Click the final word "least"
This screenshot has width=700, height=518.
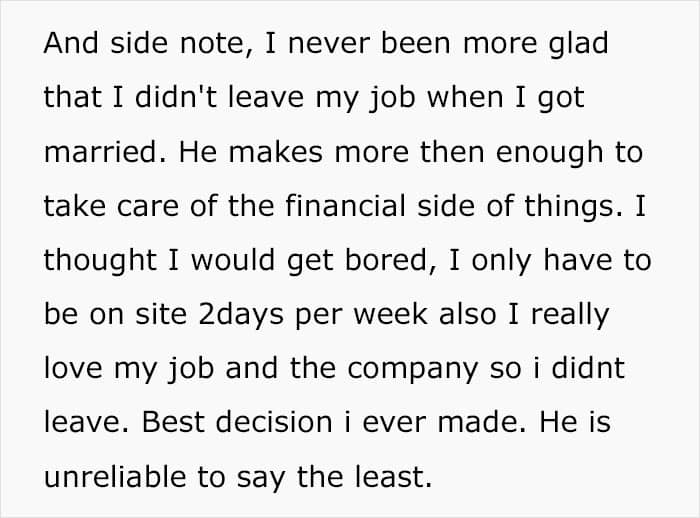click(391, 476)
